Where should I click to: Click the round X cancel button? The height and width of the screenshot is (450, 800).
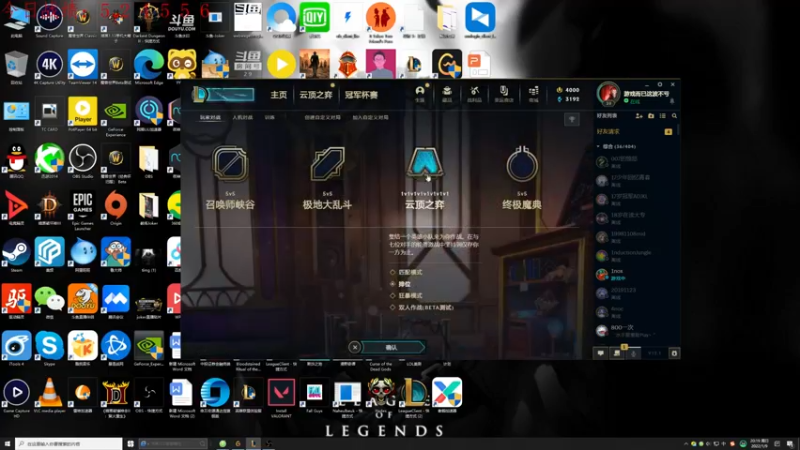pyautogui.click(x=355, y=347)
